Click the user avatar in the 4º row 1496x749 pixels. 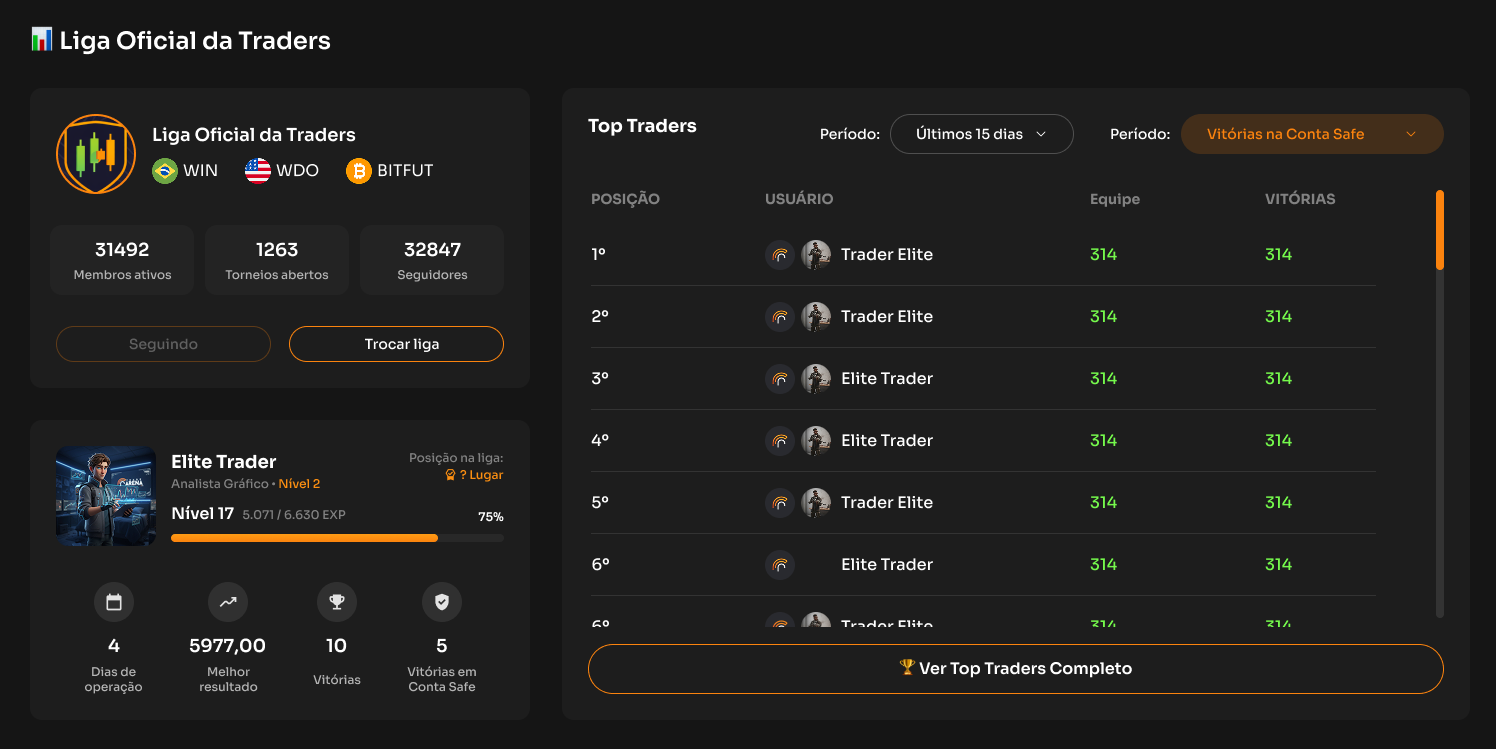point(816,441)
